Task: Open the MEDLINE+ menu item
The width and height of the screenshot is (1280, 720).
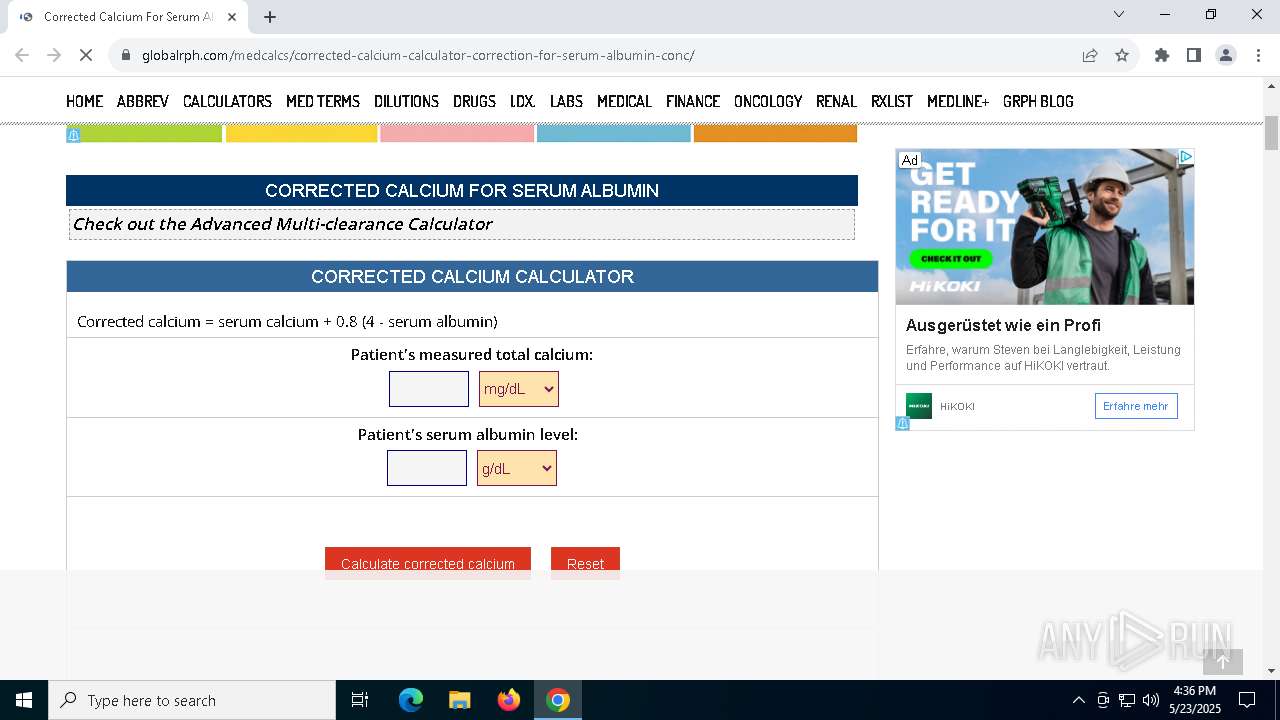Action: (x=958, y=101)
